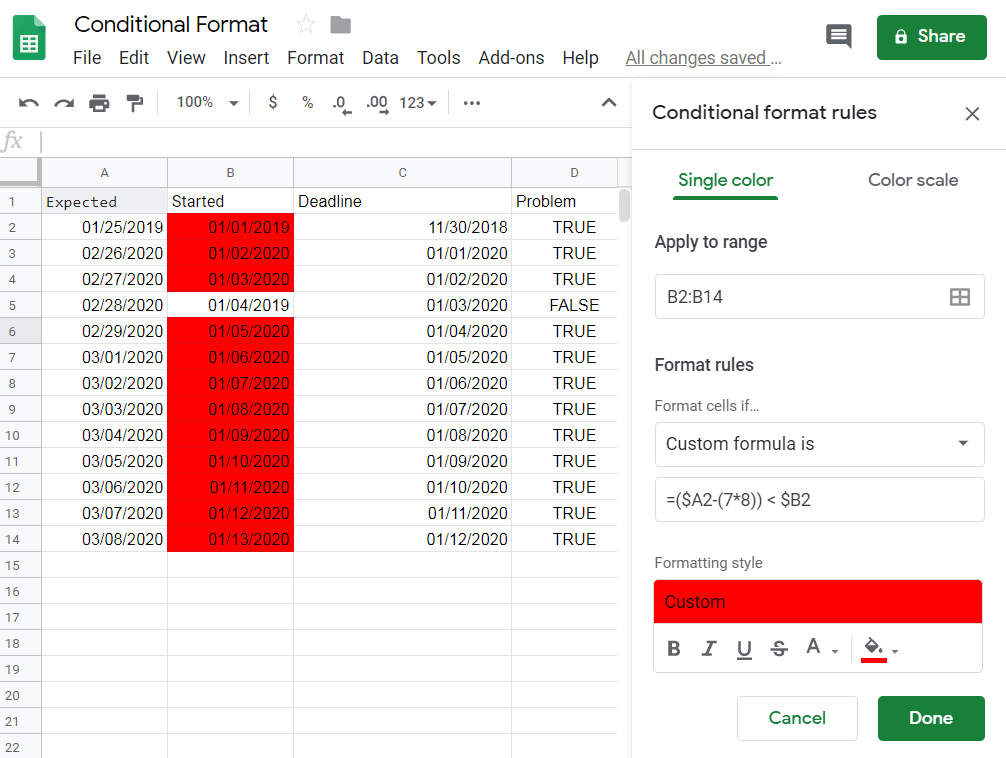The height and width of the screenshot is (758, 1006).
Task: Open the Insert menu
Action: click(x=246, y=58)
